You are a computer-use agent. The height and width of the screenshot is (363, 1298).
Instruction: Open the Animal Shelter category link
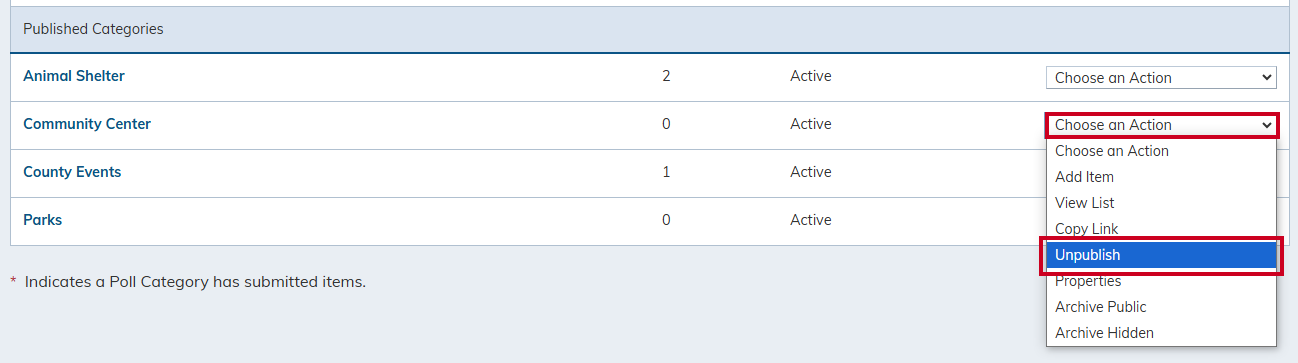coord(74,76)
